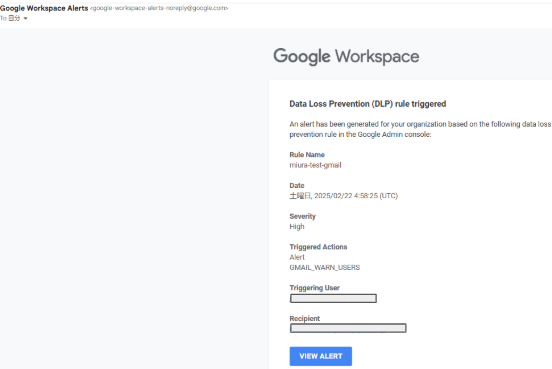Select the Recipient label
The image size is (552, 369).
(305, 318)
